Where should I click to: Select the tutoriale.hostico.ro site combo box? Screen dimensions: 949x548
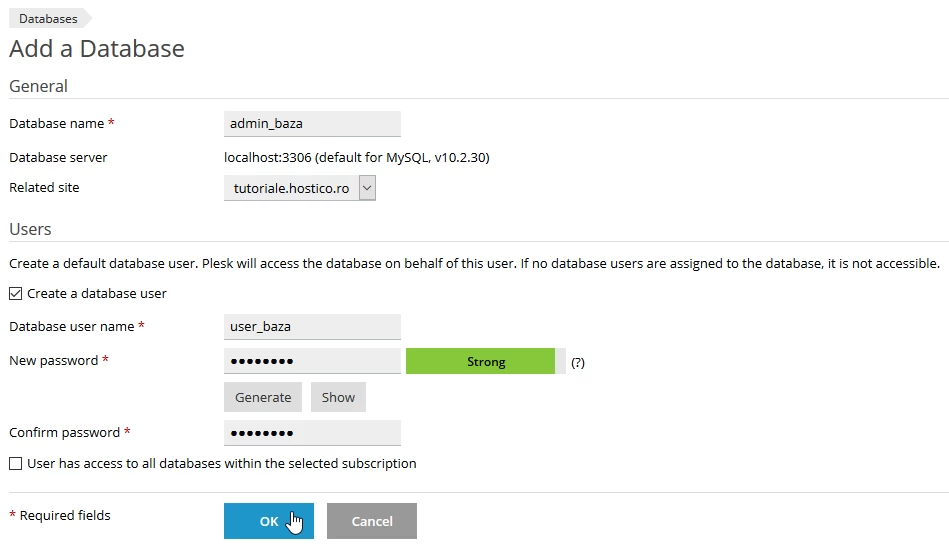click(291, 188)
